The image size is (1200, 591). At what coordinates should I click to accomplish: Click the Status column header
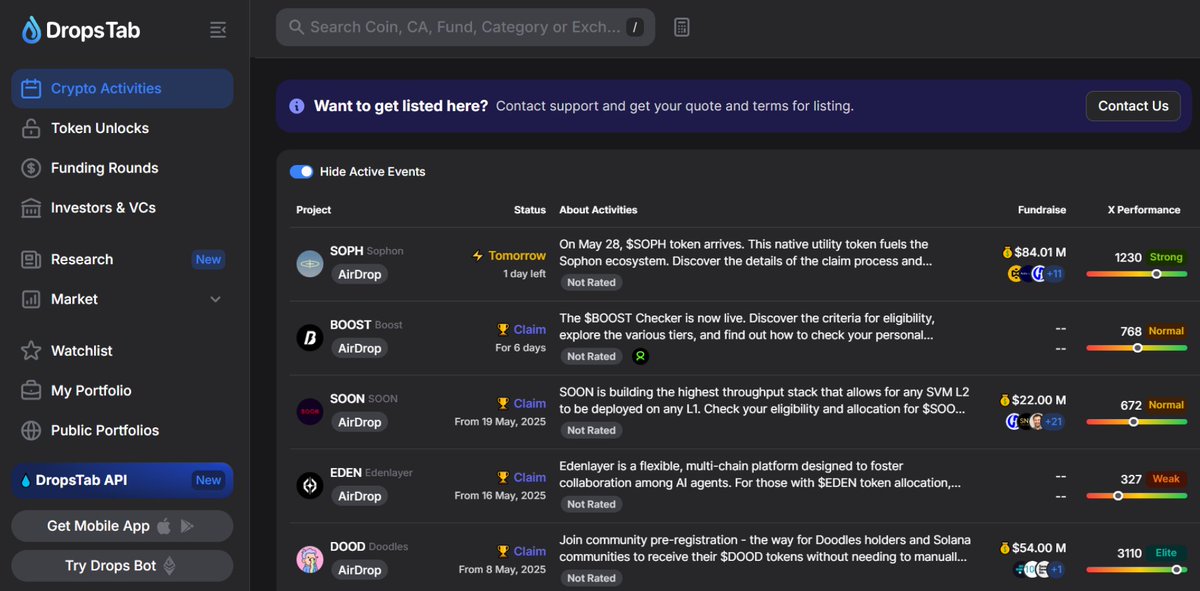(x=530, y=210)
